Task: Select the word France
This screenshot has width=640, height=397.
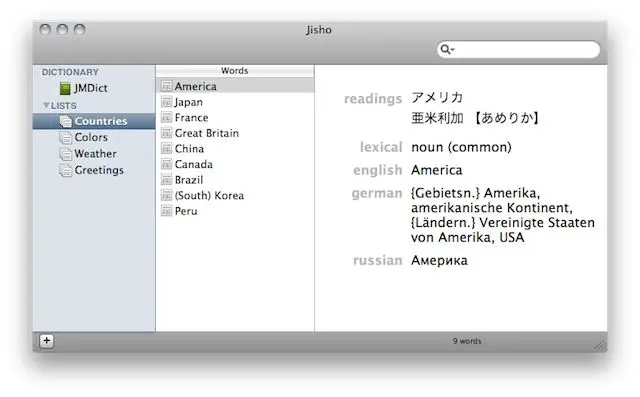Action: 235,117
